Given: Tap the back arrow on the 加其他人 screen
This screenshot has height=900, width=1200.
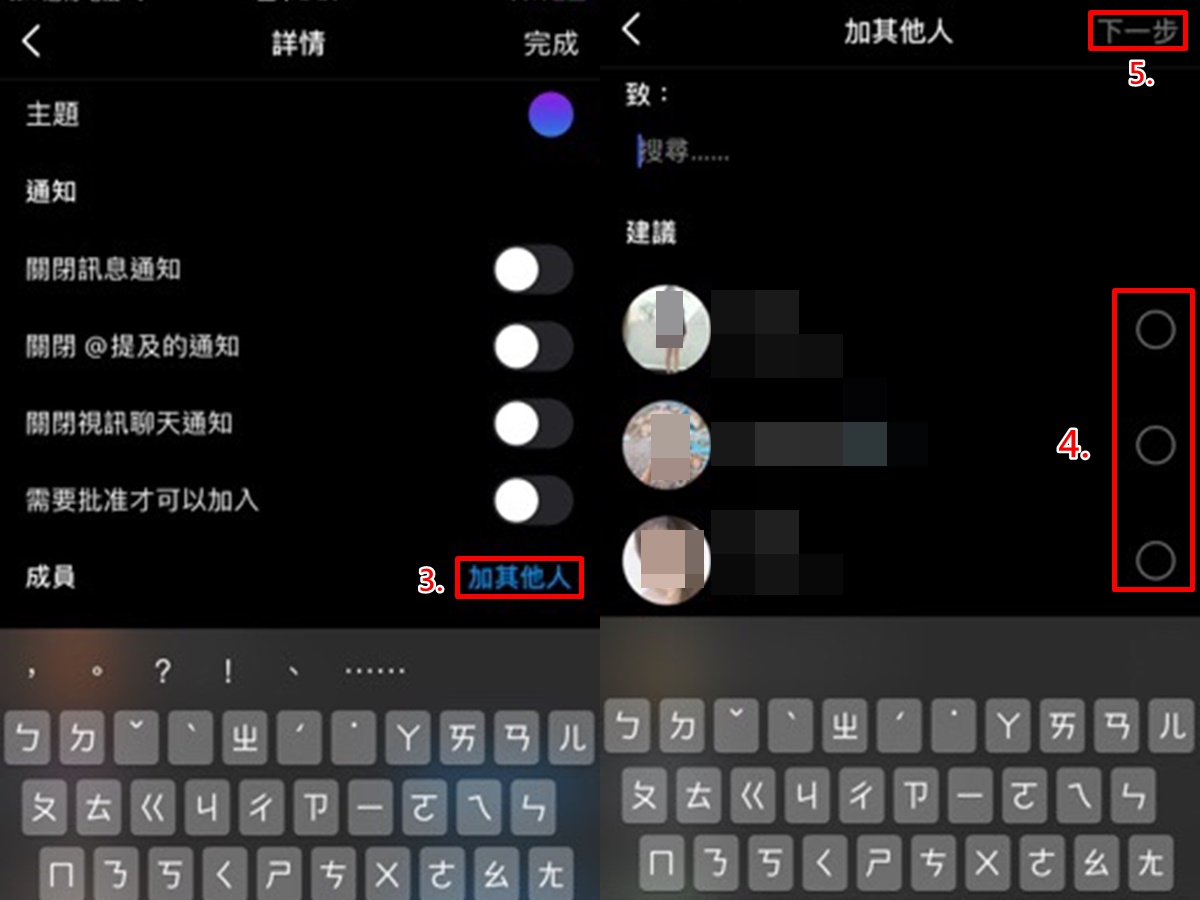Looking at the screenshot, I should tap(631, 29).
